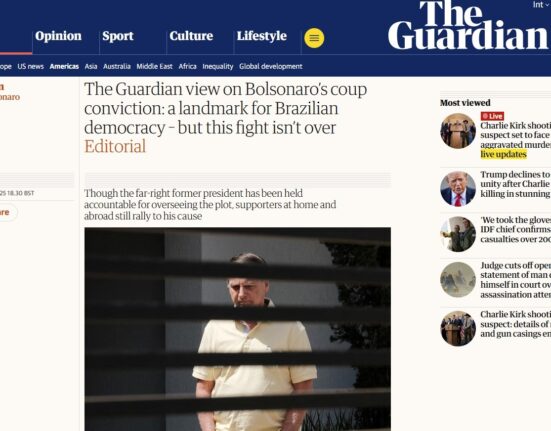The image size is (551, 431).
Task: Click The Guardian logo
Action: (468, 25)
